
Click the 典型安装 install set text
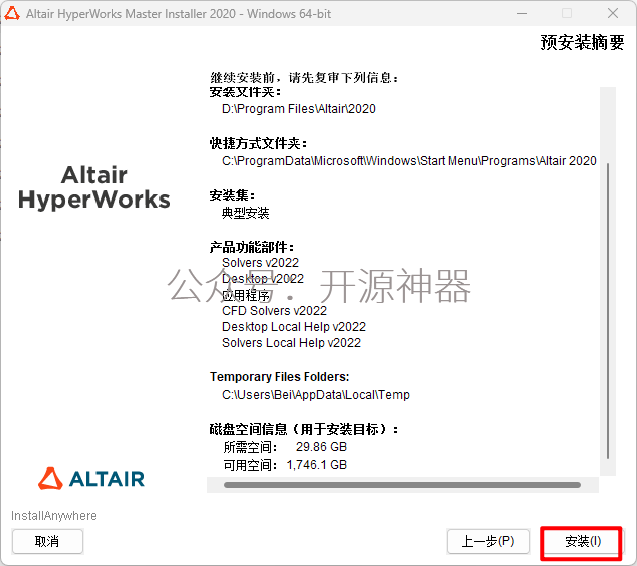pyautogui.click(x=245, y=213)
